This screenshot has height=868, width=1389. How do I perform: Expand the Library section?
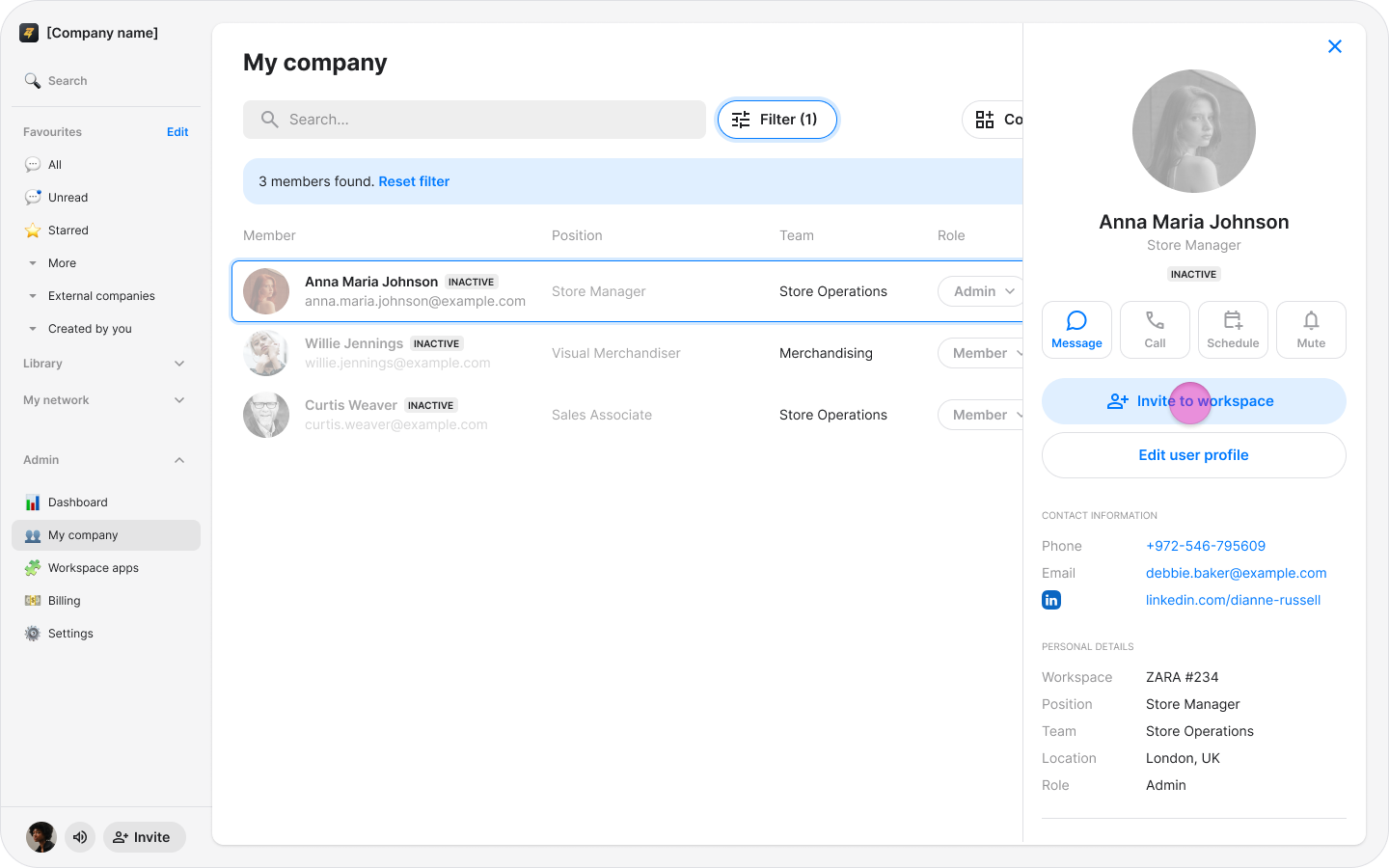point(106,364)
